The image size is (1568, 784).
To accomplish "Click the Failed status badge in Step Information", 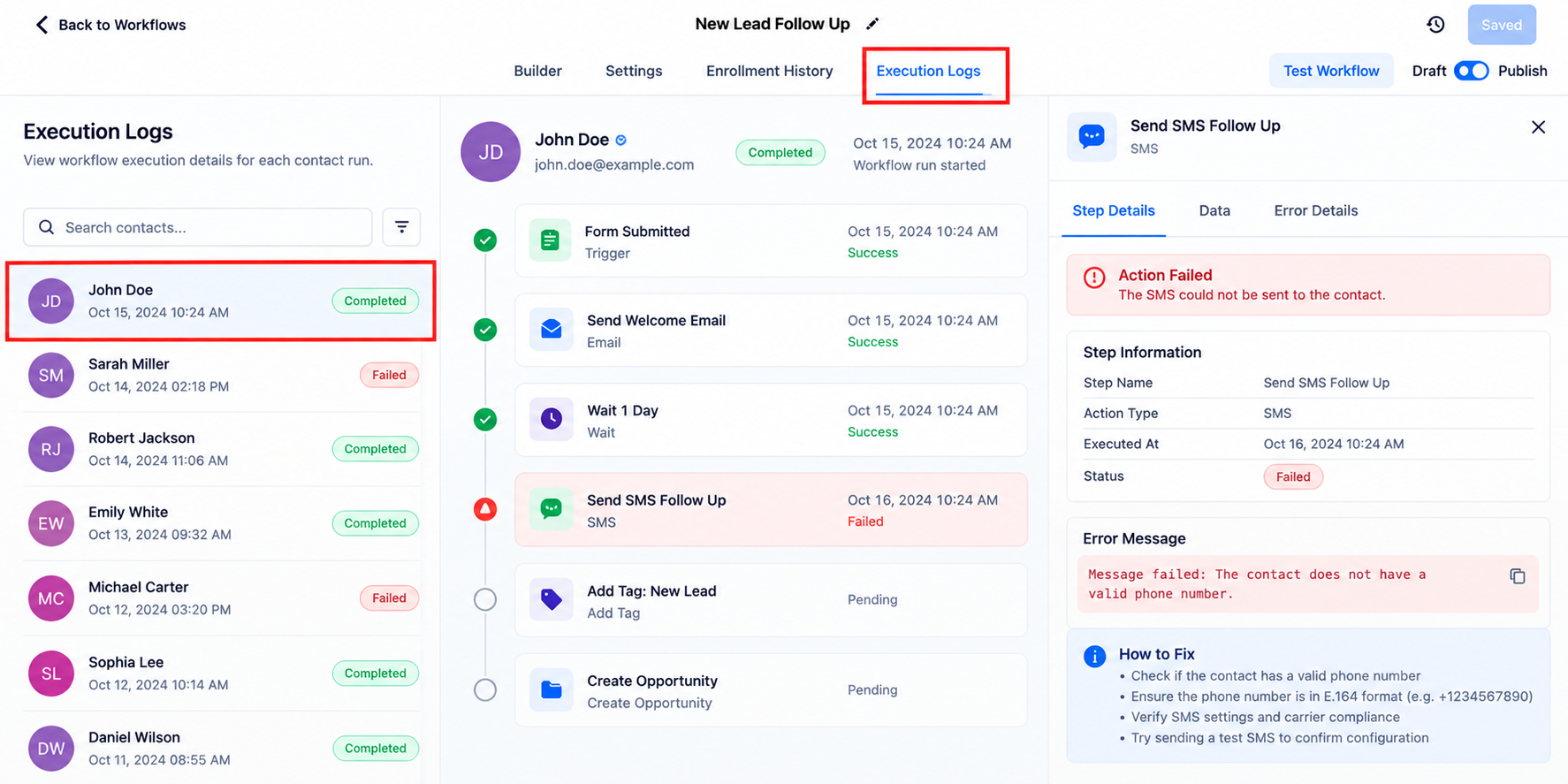I will 1293,477.
